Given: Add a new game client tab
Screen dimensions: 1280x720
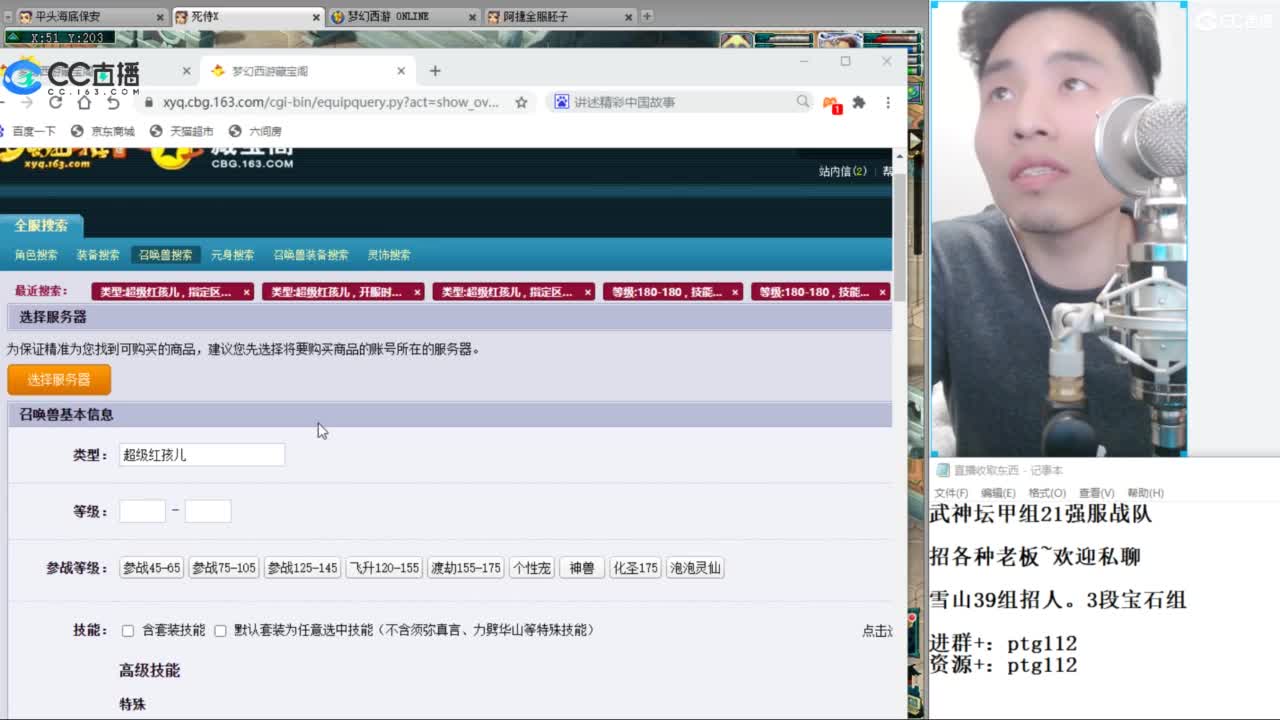Looking at the screenshot, I should tap(647, 16).
